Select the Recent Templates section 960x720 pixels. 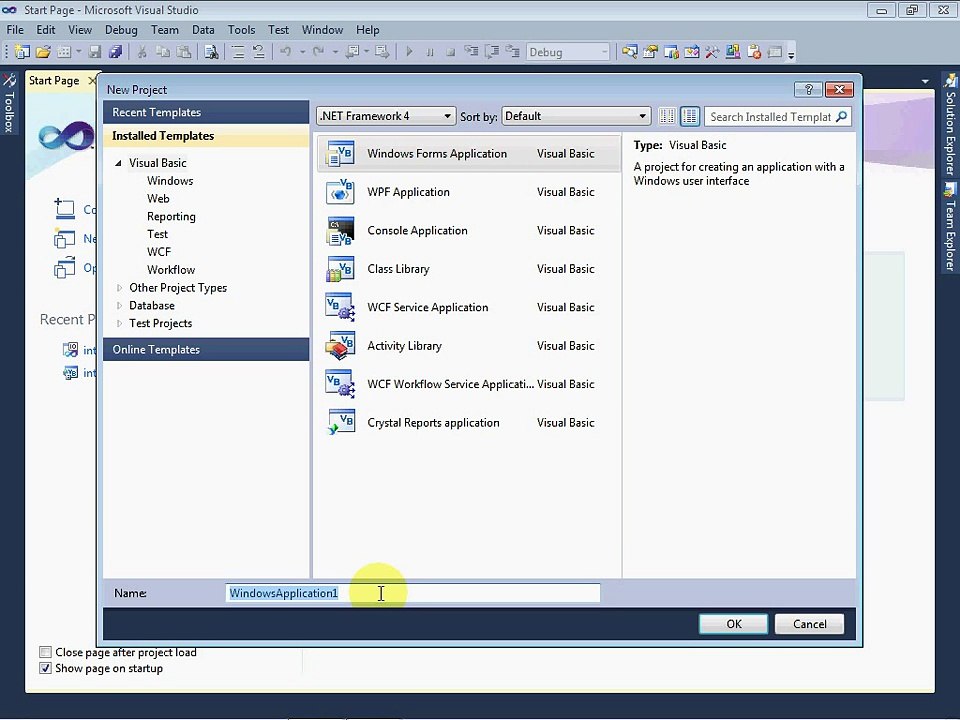(x=206, y=113)
